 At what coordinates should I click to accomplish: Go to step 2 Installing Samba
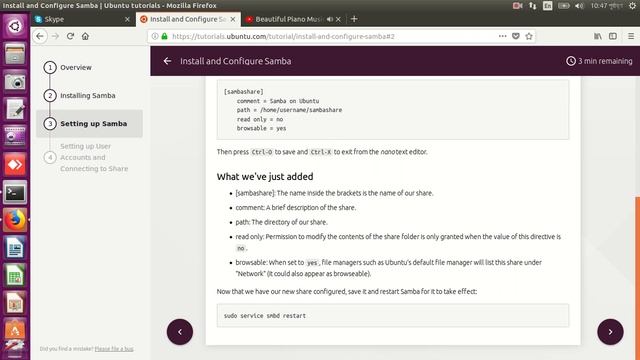tap(88, 96)
